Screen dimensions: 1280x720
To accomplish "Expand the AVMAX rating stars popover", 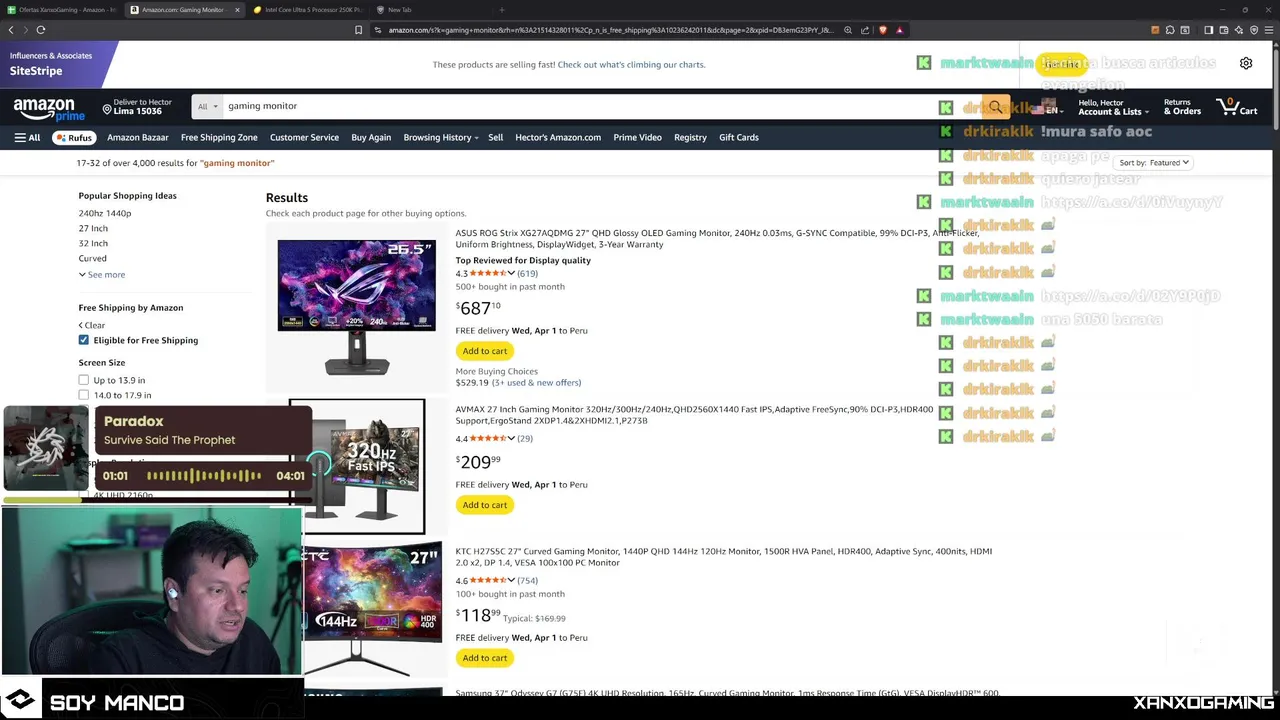I will [x=492, y=438].
